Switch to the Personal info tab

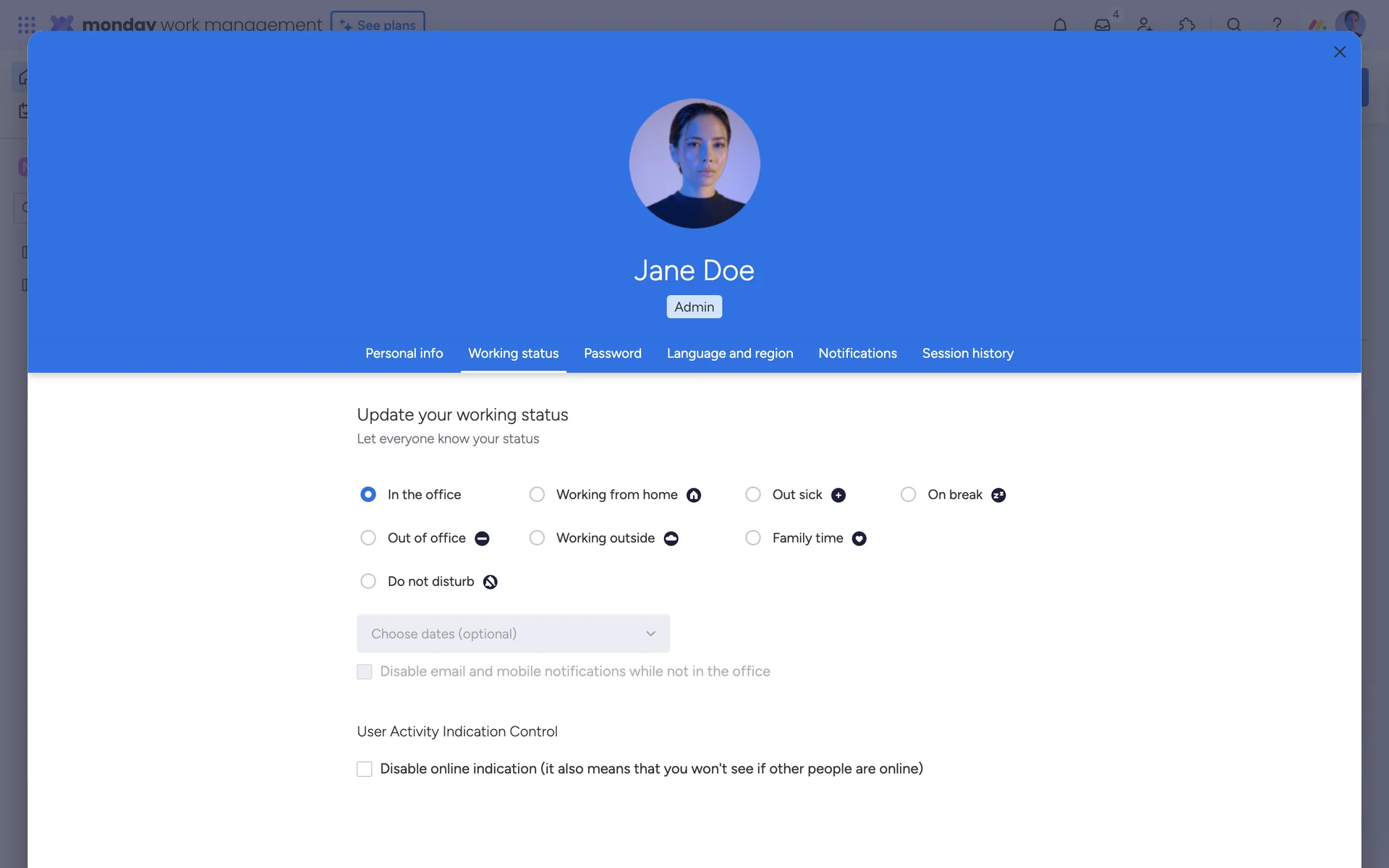point(404,353)
